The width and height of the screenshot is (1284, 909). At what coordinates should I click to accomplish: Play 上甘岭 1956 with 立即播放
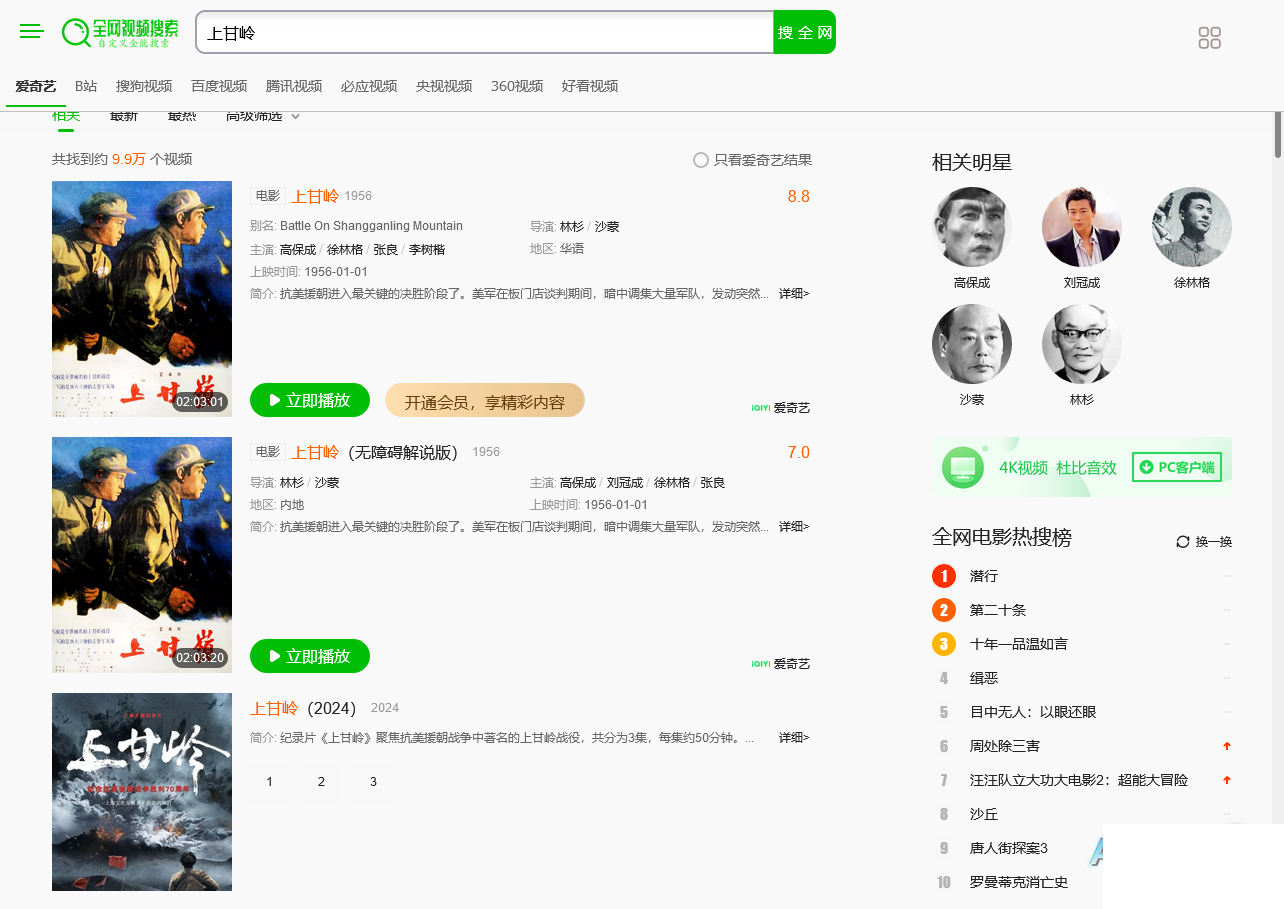click(310, 400)
